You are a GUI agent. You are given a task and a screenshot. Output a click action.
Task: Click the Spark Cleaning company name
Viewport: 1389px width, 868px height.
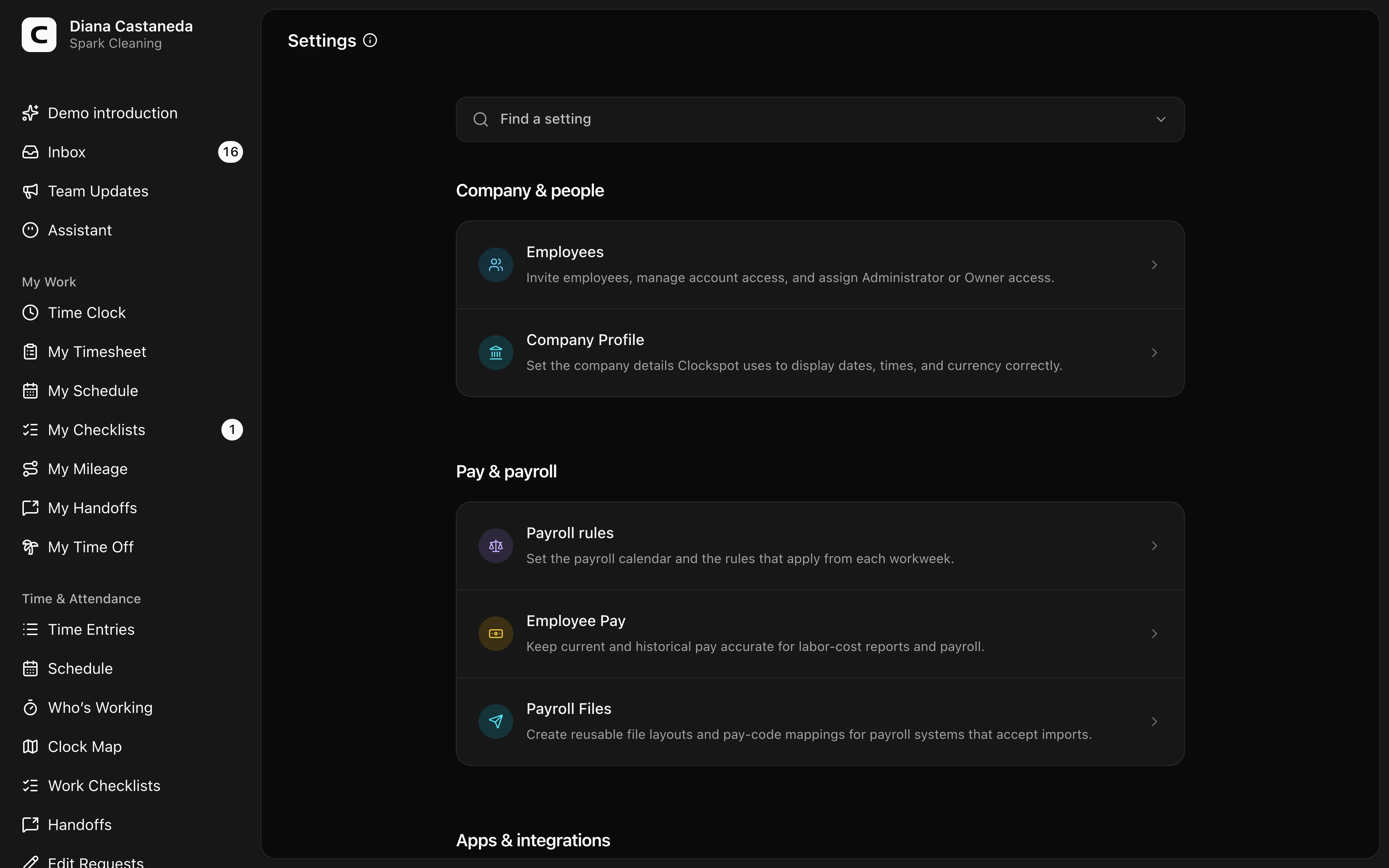click(115, 44)
